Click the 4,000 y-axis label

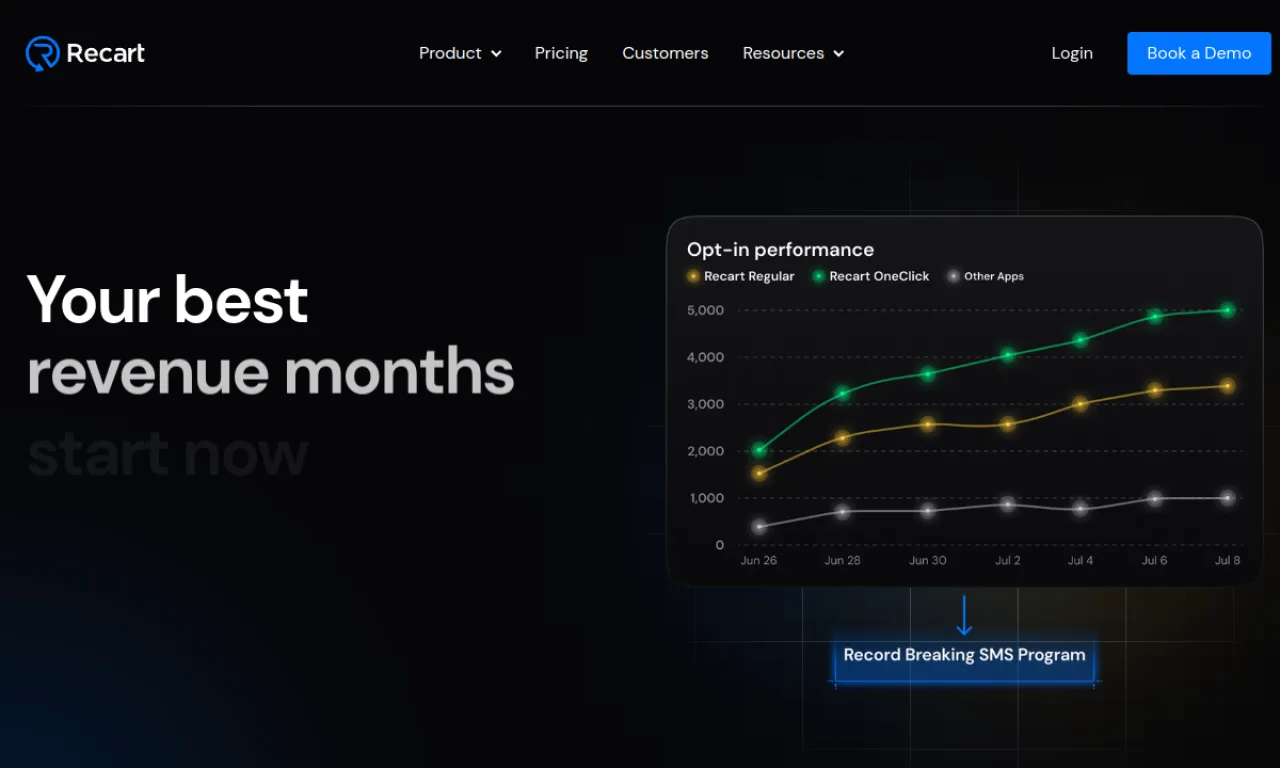point(705,357)
